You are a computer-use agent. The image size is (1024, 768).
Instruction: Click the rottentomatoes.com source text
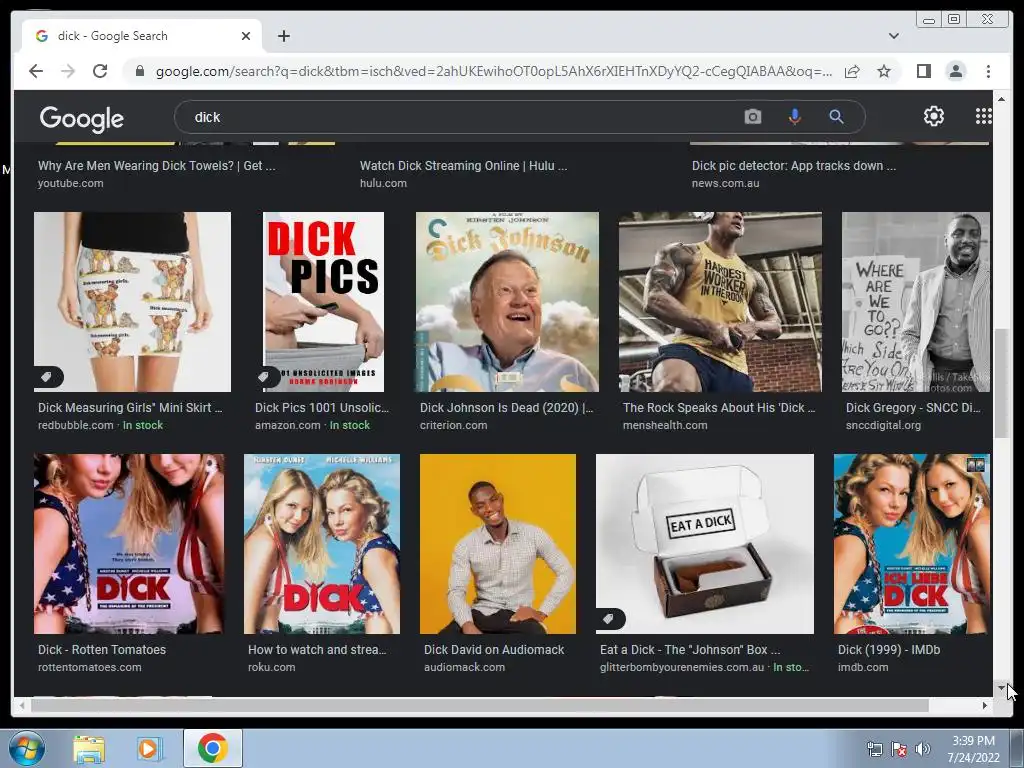[x=89, y=667]
